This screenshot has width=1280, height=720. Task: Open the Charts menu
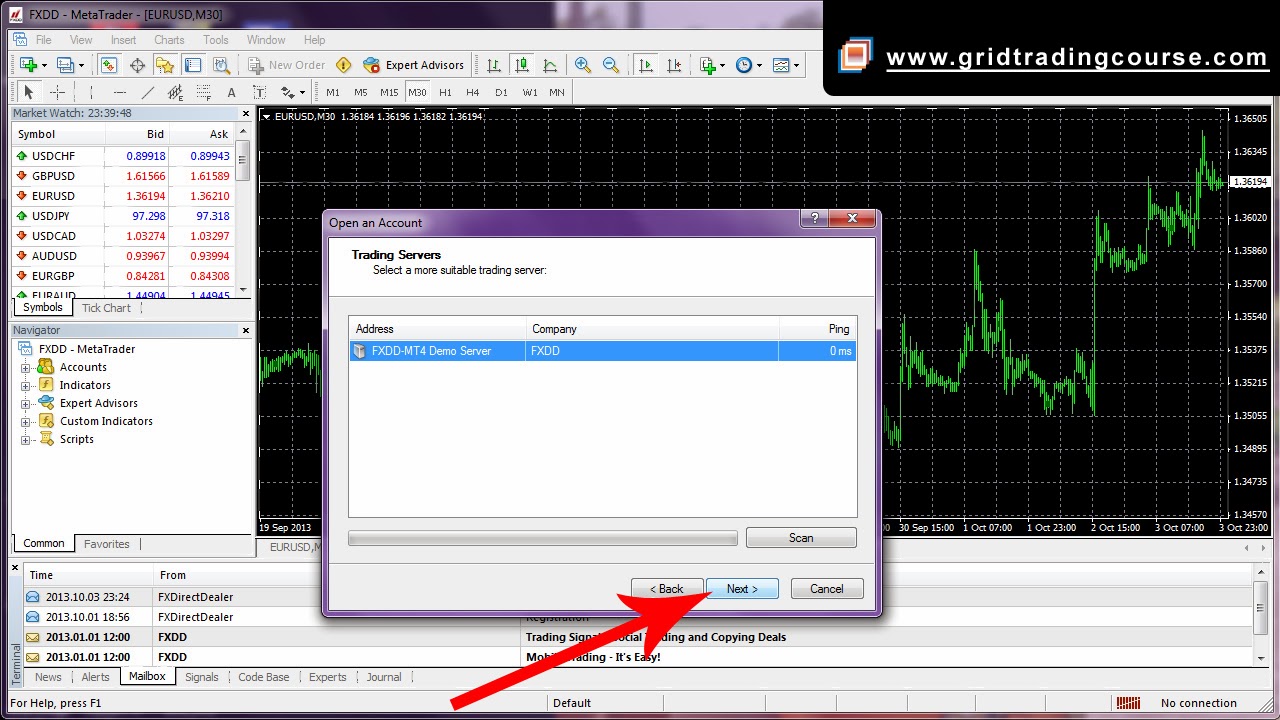pyautogui.click(x=169, y=40)
